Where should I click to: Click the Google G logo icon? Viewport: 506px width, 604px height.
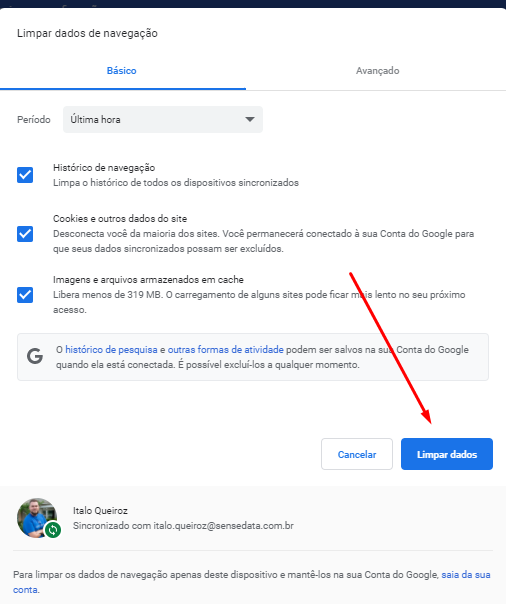click(x=35, y=356)
